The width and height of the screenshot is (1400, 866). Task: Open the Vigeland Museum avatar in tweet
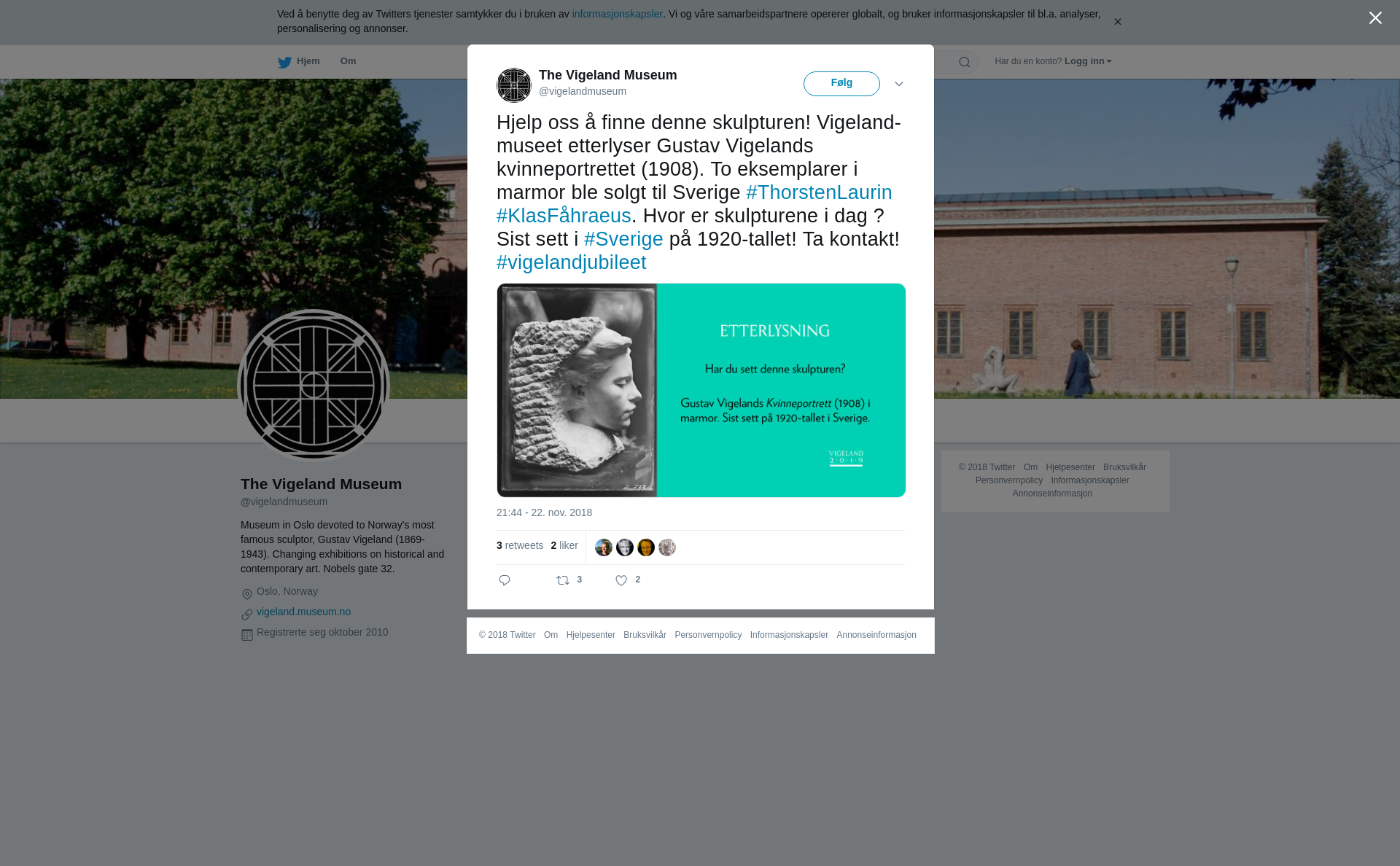click(514, 85)
